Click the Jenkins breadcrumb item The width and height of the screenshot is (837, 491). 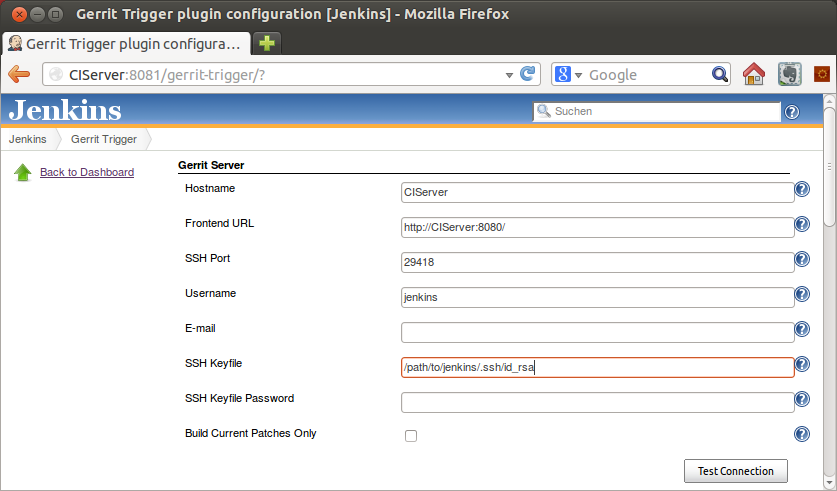click(x=27, y=139)
